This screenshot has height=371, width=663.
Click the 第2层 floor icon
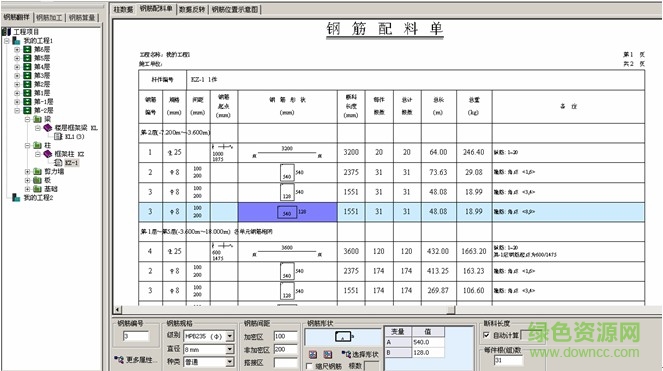[27, 84]
